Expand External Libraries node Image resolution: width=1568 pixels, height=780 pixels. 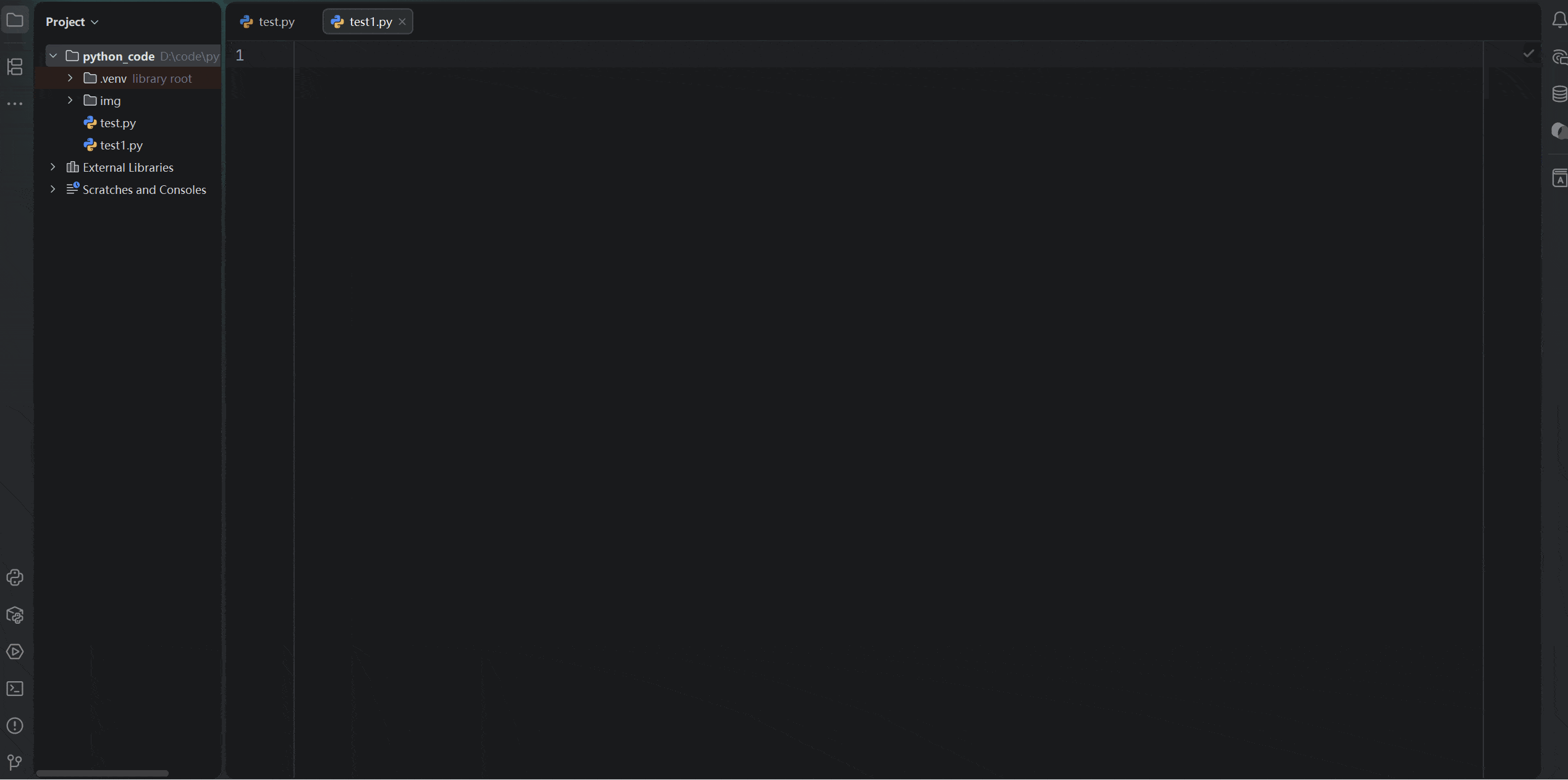point(53,167)
